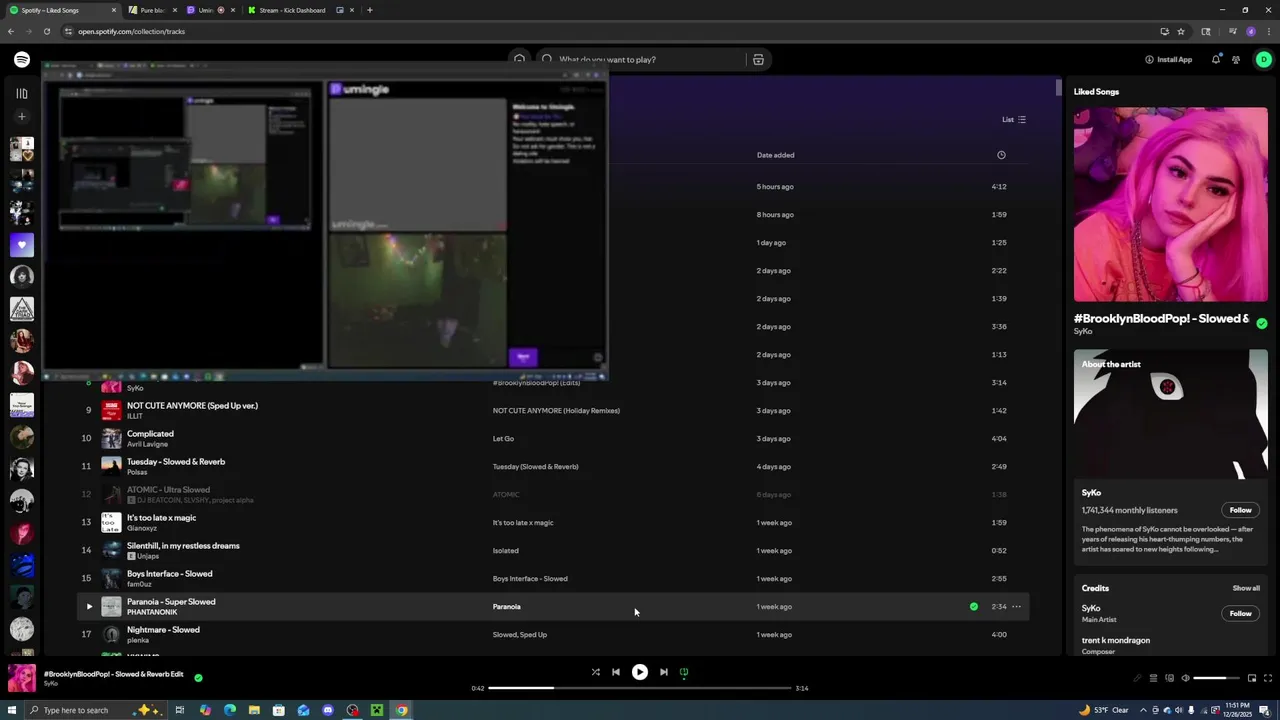Open album 'Isolated' link
Image resolution: width=1280 pixels, height=720 pixels.
point(505,551)
